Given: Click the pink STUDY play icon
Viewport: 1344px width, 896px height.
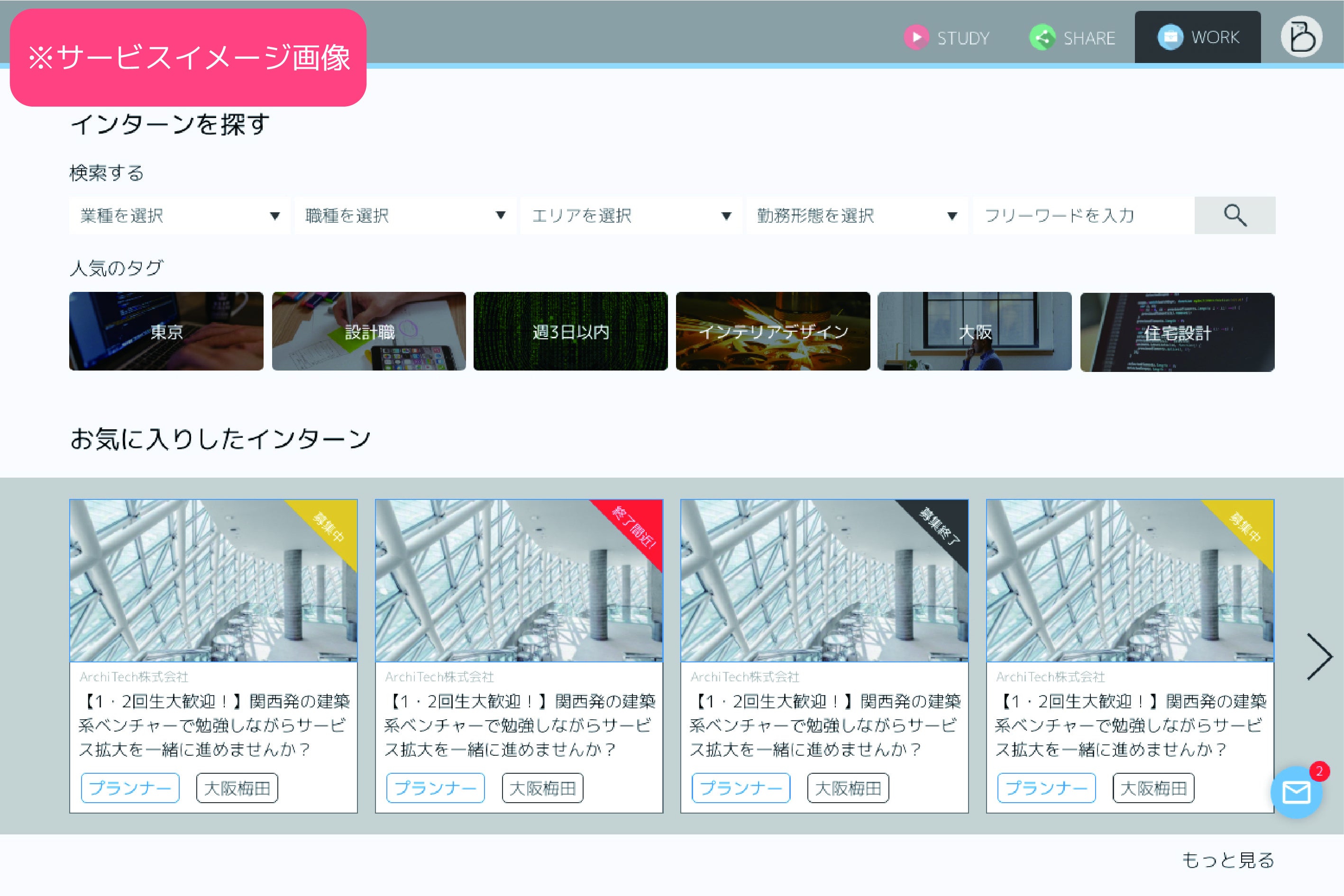Looking at the screenshot, I should pos(916,38).
